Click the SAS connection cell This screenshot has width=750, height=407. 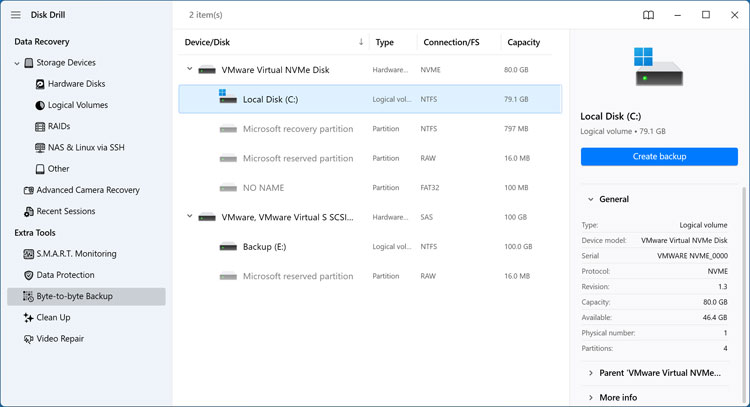coord(427,217)
